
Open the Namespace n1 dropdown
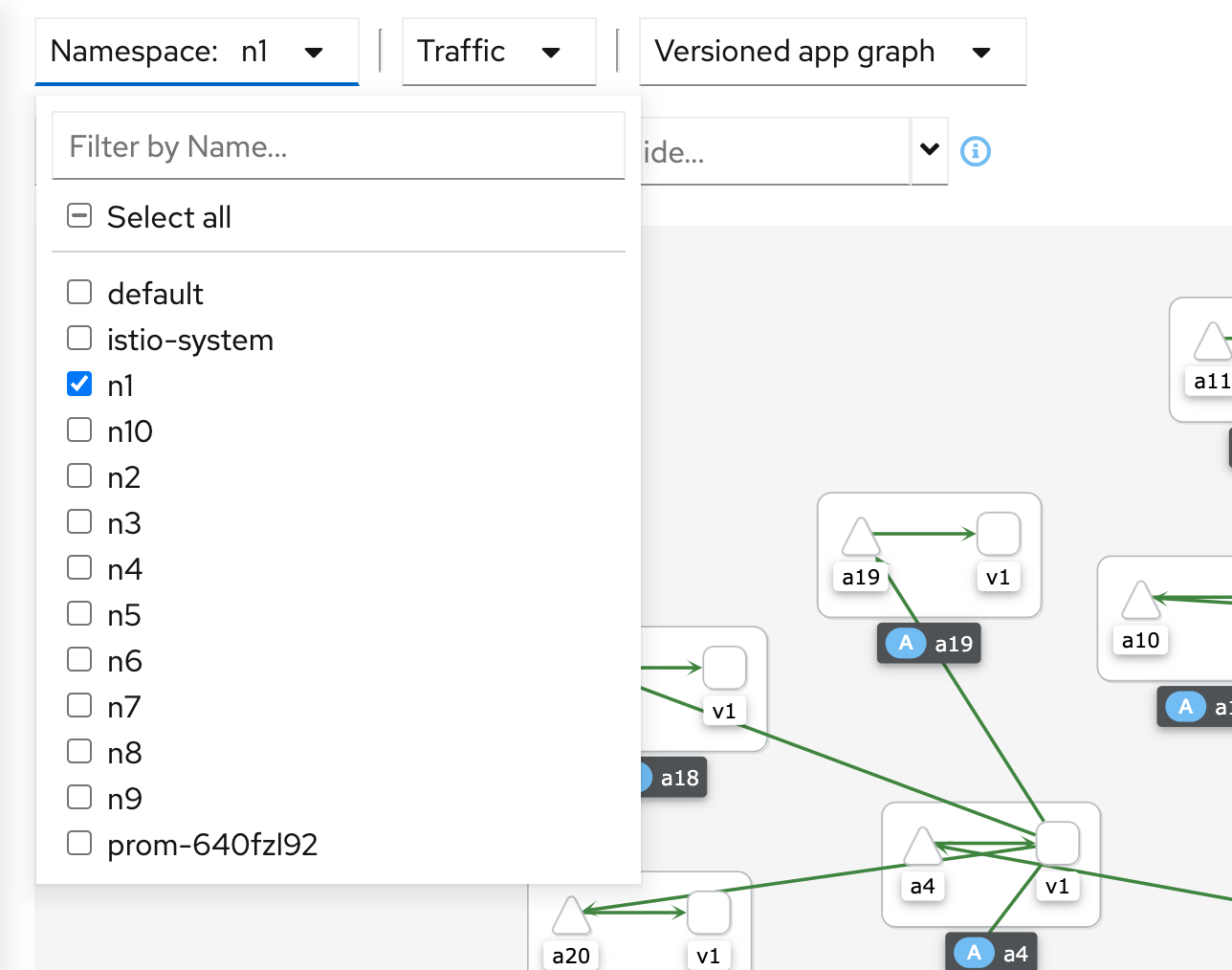tap(196, 52)
